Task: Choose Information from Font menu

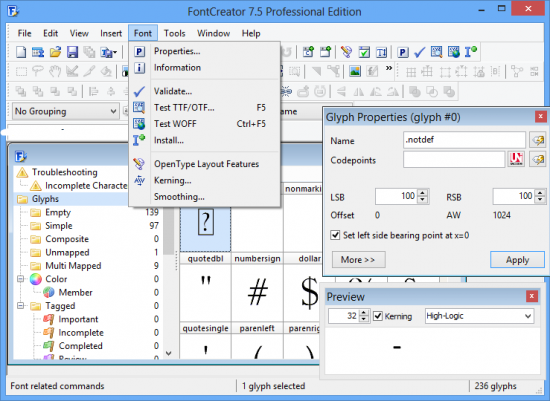Action: (204, 68)
